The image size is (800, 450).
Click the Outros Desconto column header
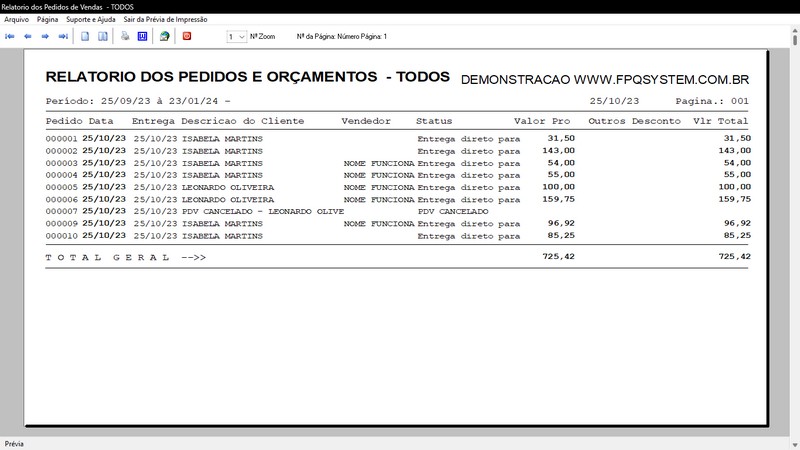[x=634, y=121]
